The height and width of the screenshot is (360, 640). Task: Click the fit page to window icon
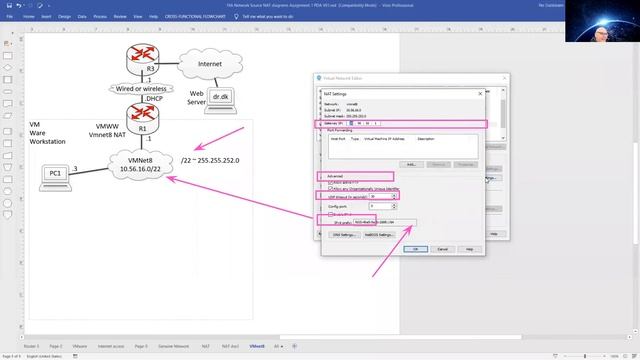click(625, 356)
